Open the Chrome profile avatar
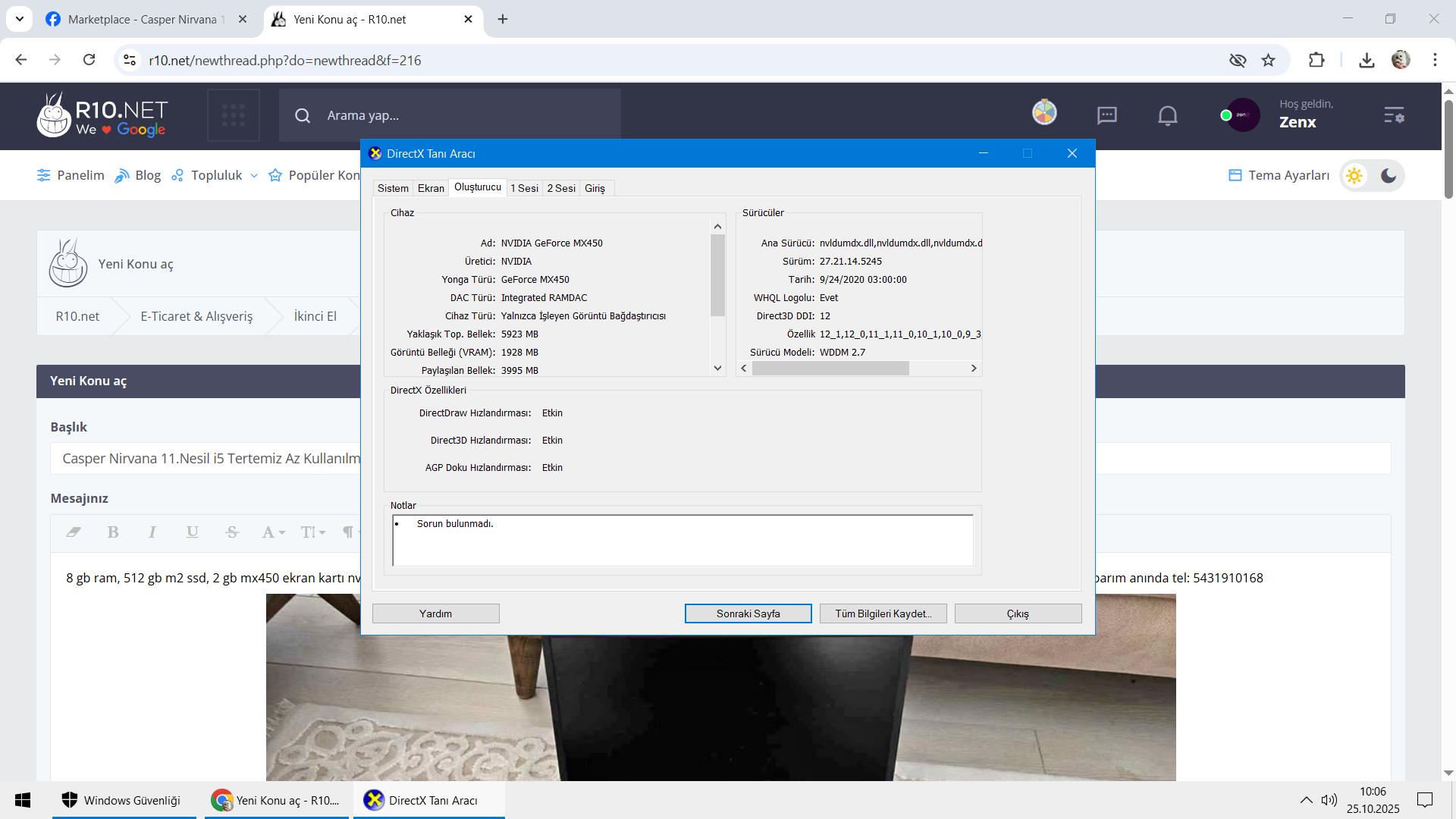The image size is (1456, 819). (1401, 60)
